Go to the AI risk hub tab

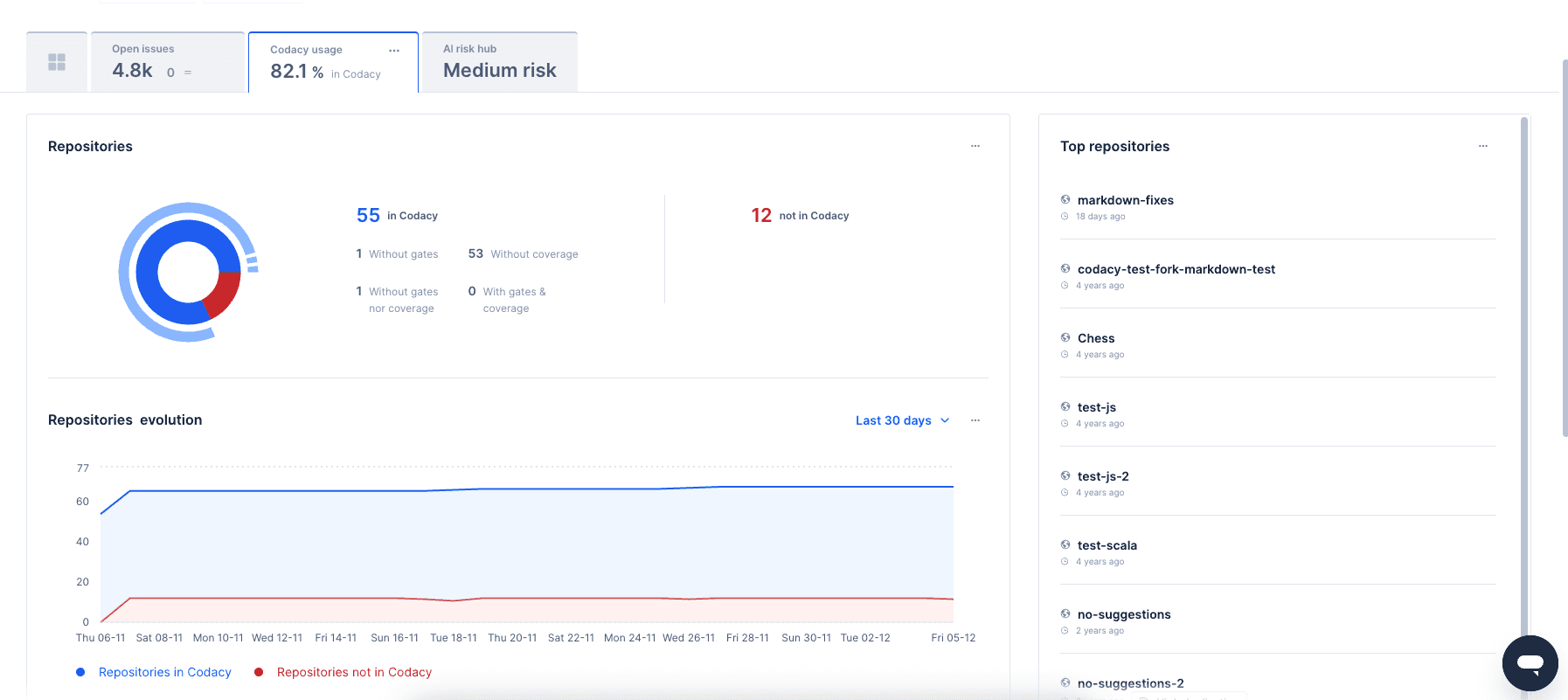(x=500, y=62)
